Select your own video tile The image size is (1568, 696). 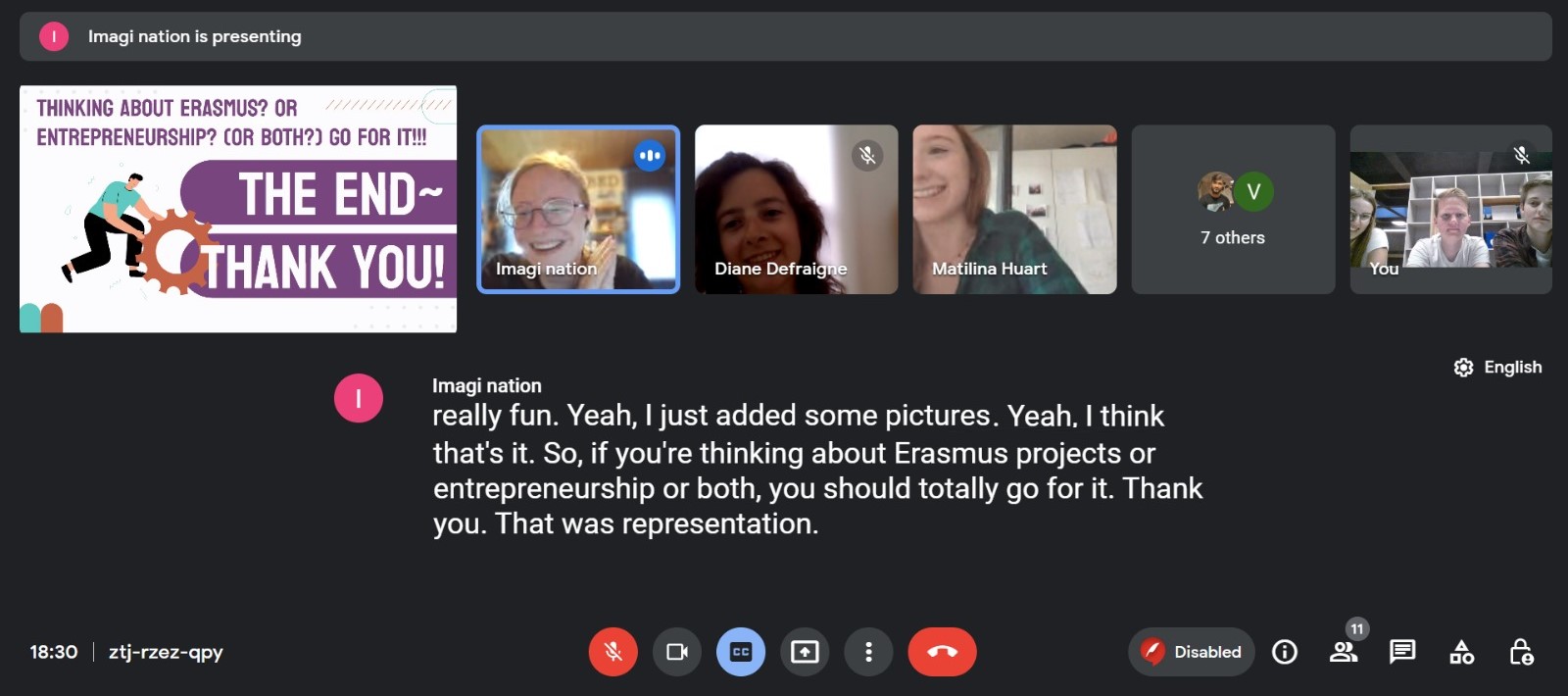click(x=1450, y=209)
